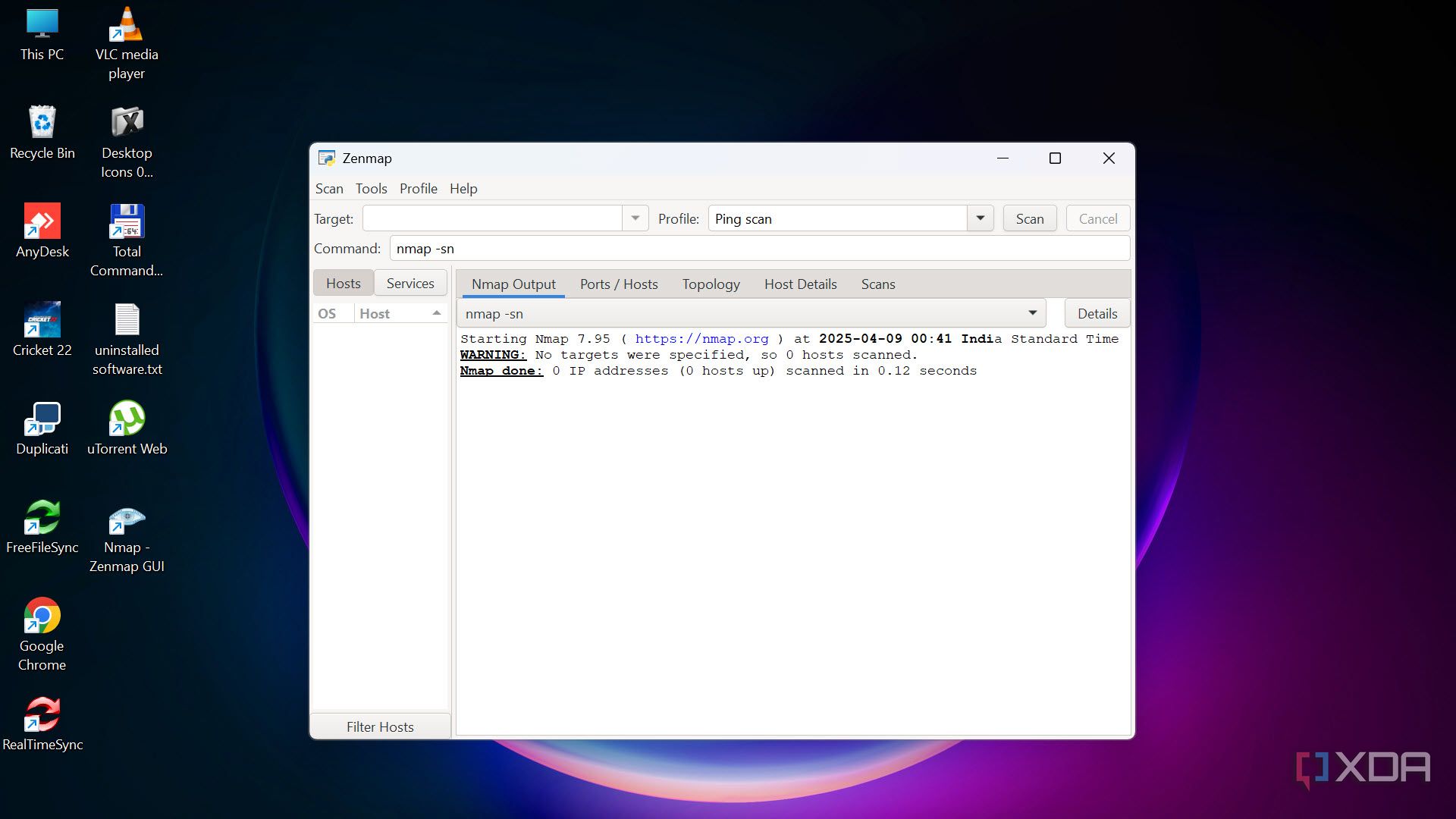Image resolution: width=1456 pixels, height=819 pixels.
Task: Show the Hosts list panel
Action: point(344,283)
